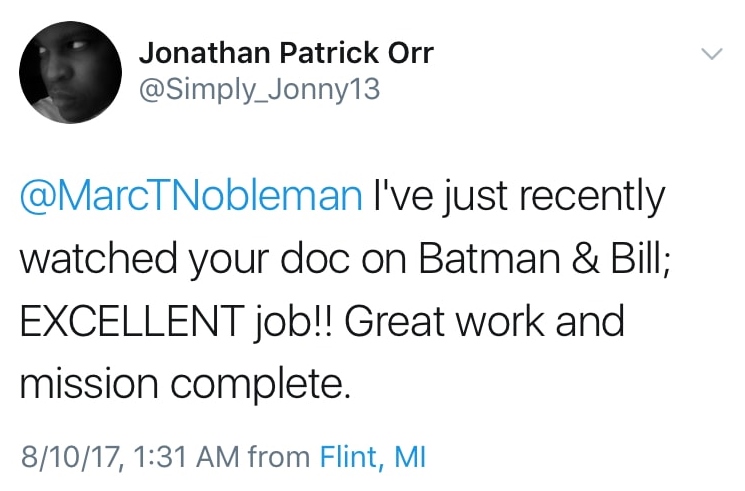The image size is (745, 491).
Task: Open the @MarcTNobleman mention
Action: (190, 196)
